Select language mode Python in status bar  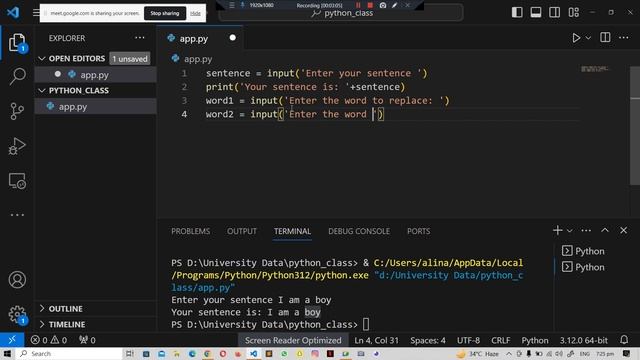(535, 340)
